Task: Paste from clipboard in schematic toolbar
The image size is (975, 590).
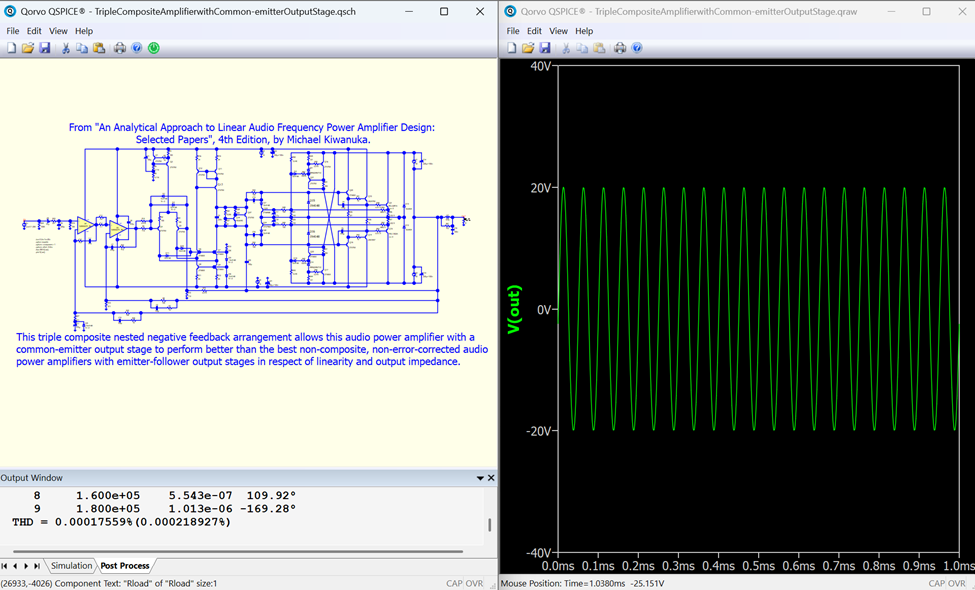Action: coord(99,48)
